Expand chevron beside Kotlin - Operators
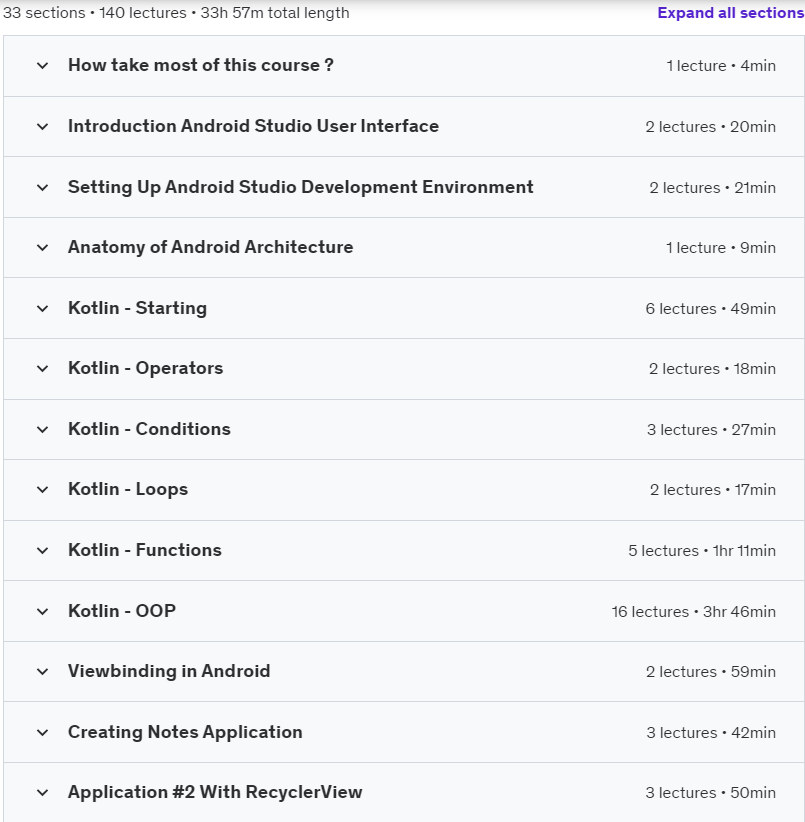This screenshot has height=822, width=805. [42, 369]
